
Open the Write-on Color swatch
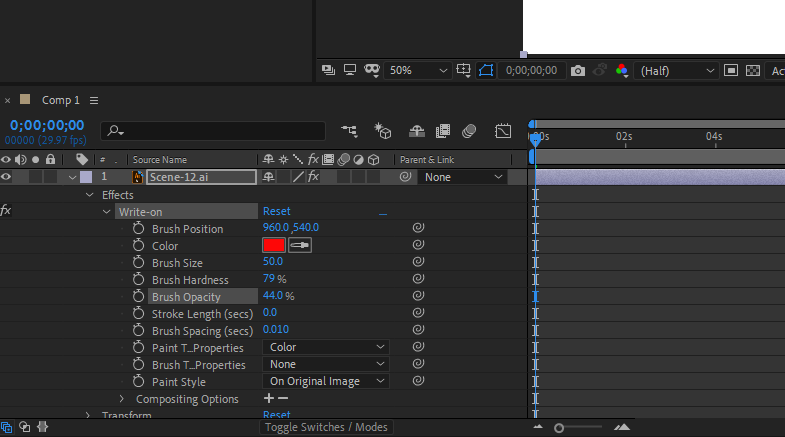pyautogui.click(x=274, y=245)
